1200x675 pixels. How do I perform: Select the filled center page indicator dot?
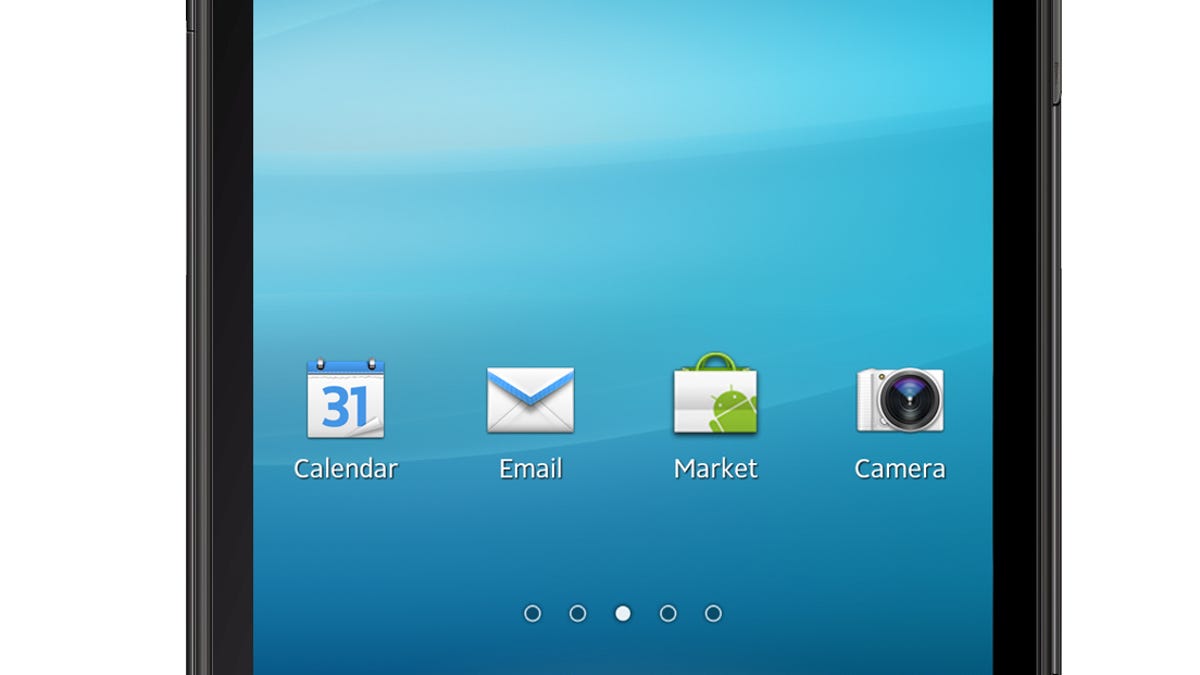pyautogui.click(x=623, y=613)
